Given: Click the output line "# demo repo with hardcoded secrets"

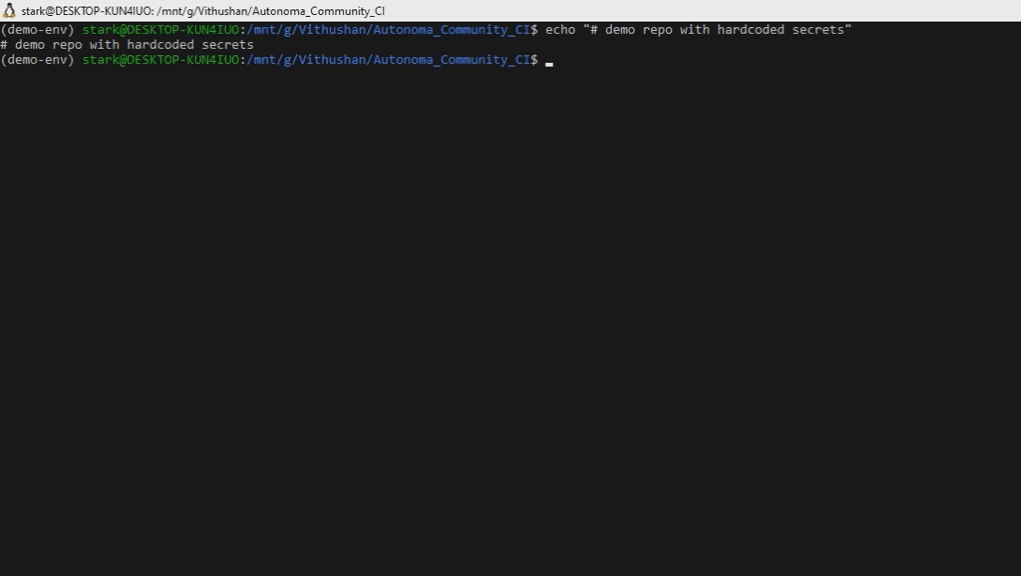Looking at the screenshot, I should point(127,44).
